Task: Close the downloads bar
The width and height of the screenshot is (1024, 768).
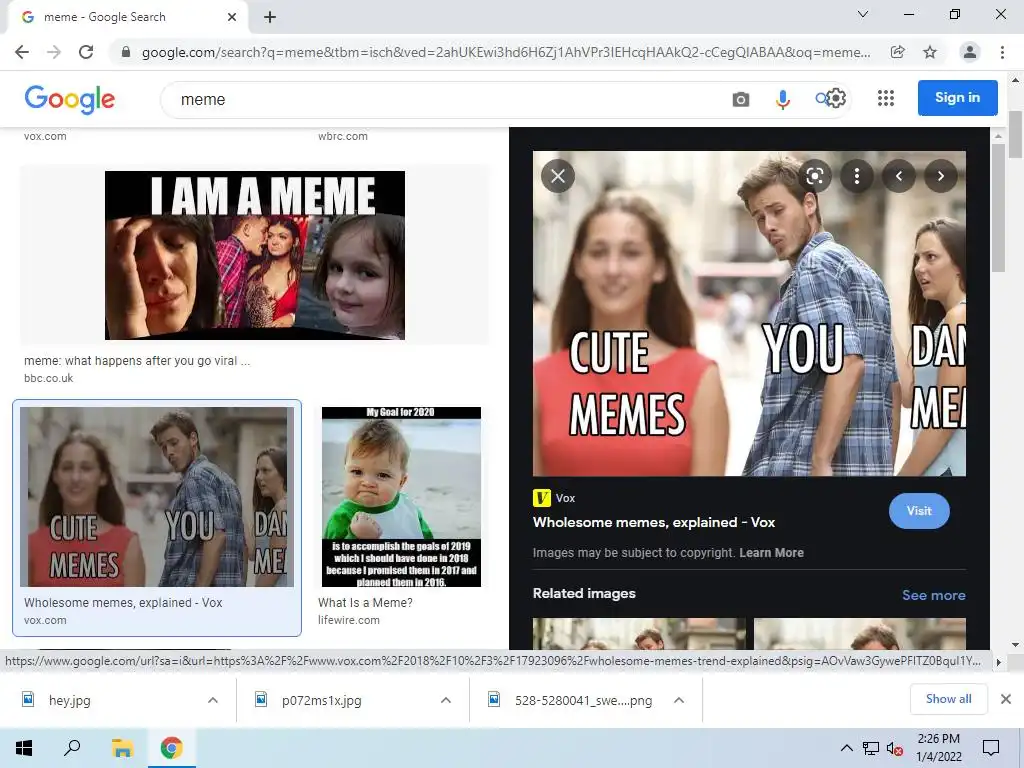Action: point(1006,699)
